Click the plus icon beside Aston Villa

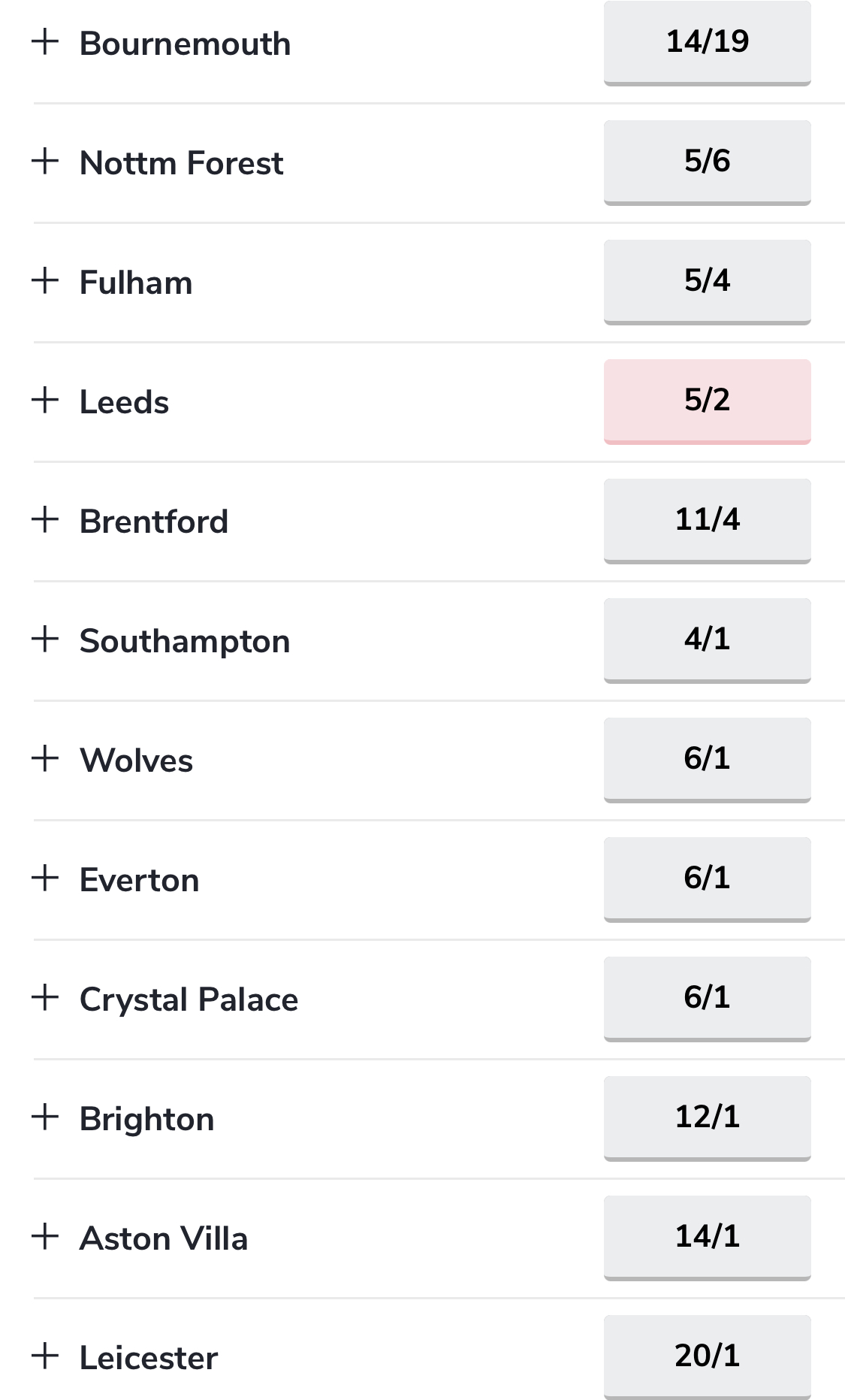45,1236
